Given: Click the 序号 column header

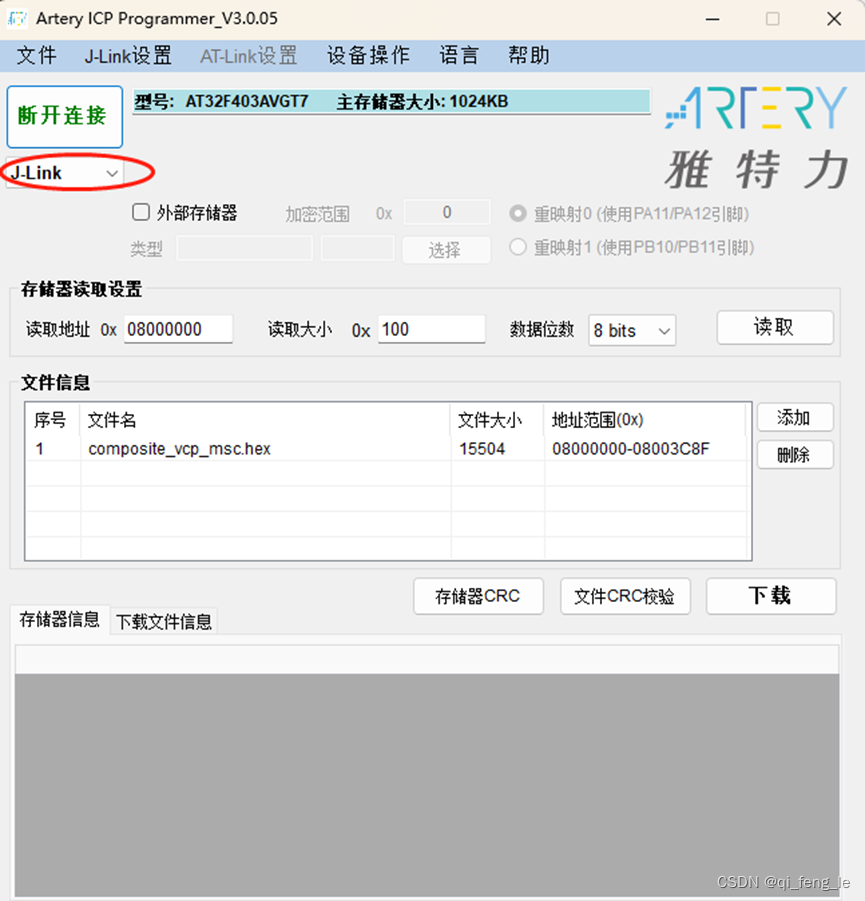Looking at the screenshot, I should coord(50,420).
